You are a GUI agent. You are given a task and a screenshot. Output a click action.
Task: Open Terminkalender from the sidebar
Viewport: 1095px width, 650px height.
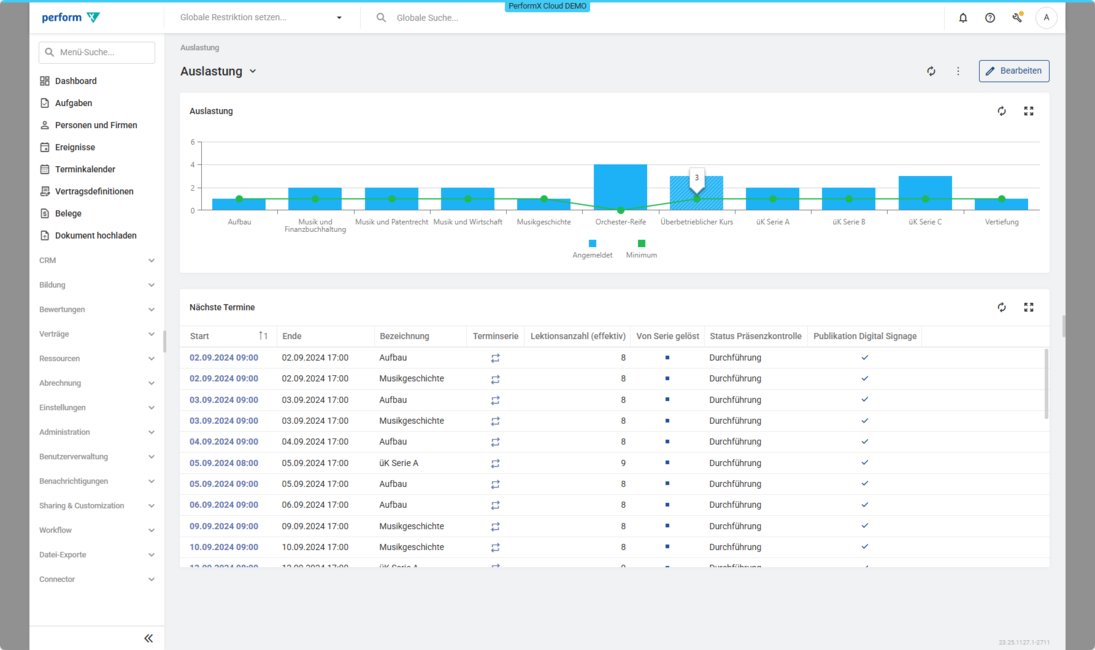84,169
